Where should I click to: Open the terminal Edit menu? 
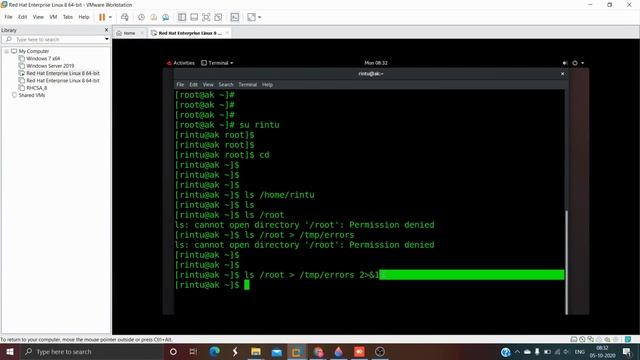(x=193, y=84)
